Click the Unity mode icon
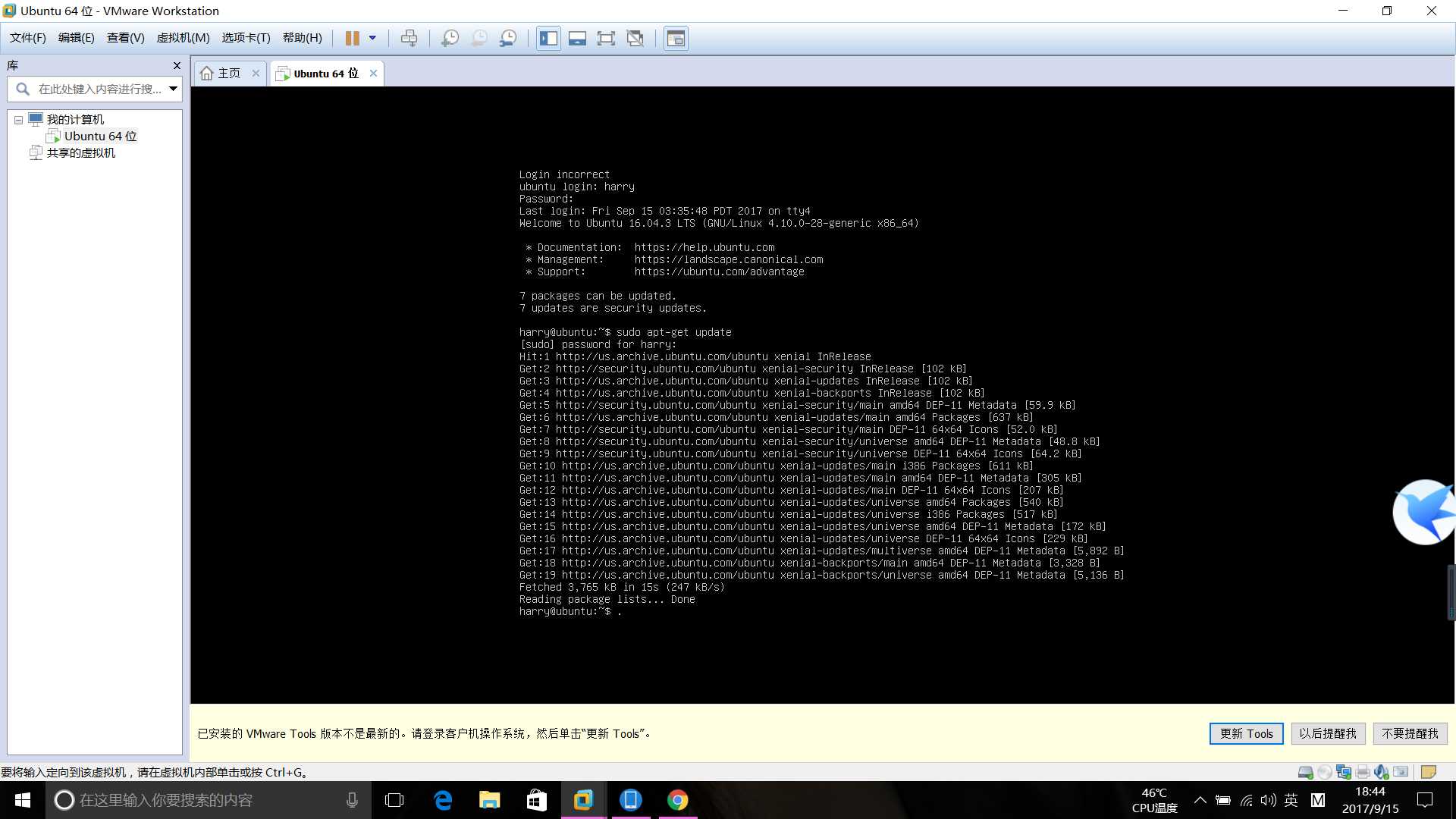The height and width of the screenshot is (819, 1456). 635,38
